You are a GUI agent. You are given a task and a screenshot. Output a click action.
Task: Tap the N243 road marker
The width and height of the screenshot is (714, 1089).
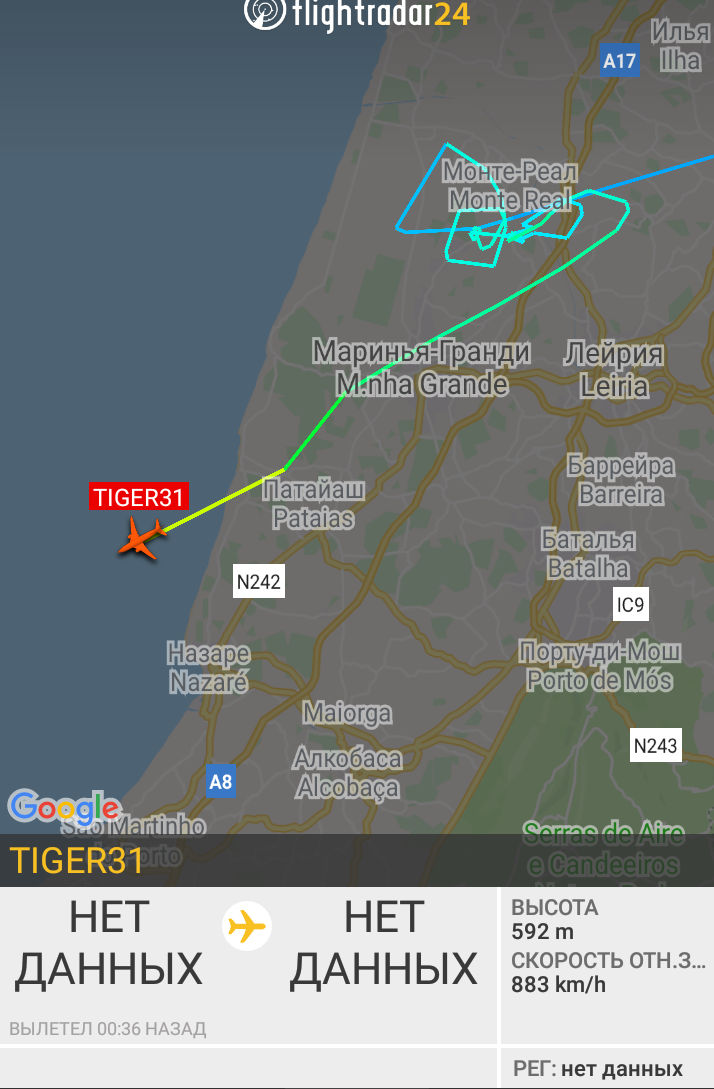click(x=656, y=746)
